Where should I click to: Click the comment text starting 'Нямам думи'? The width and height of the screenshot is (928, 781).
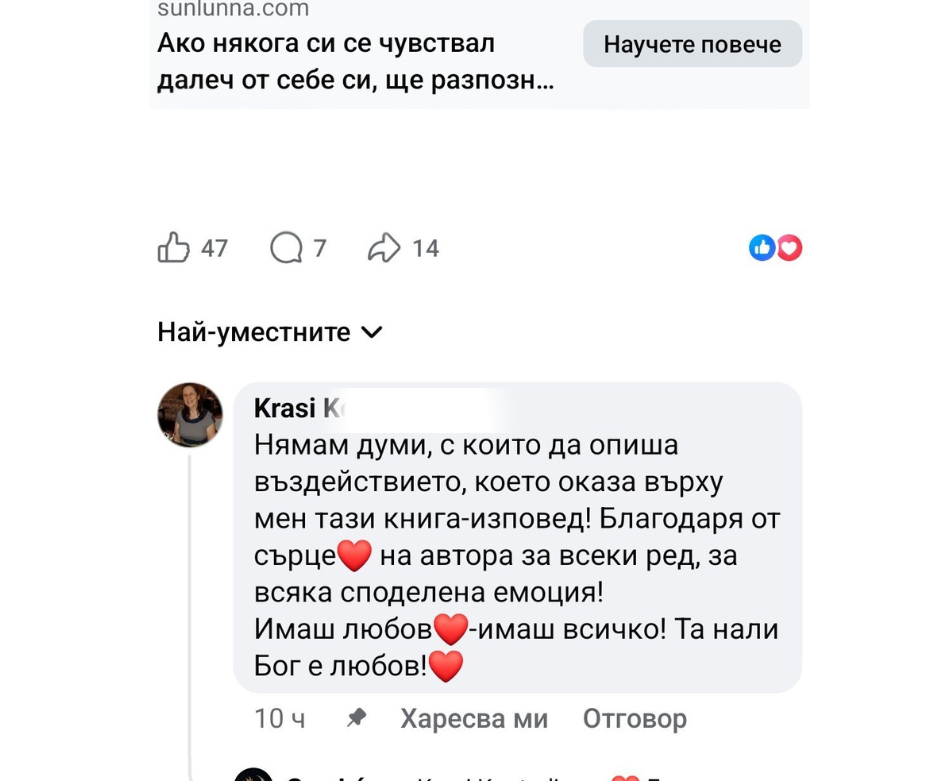click(x=466, y=445)
